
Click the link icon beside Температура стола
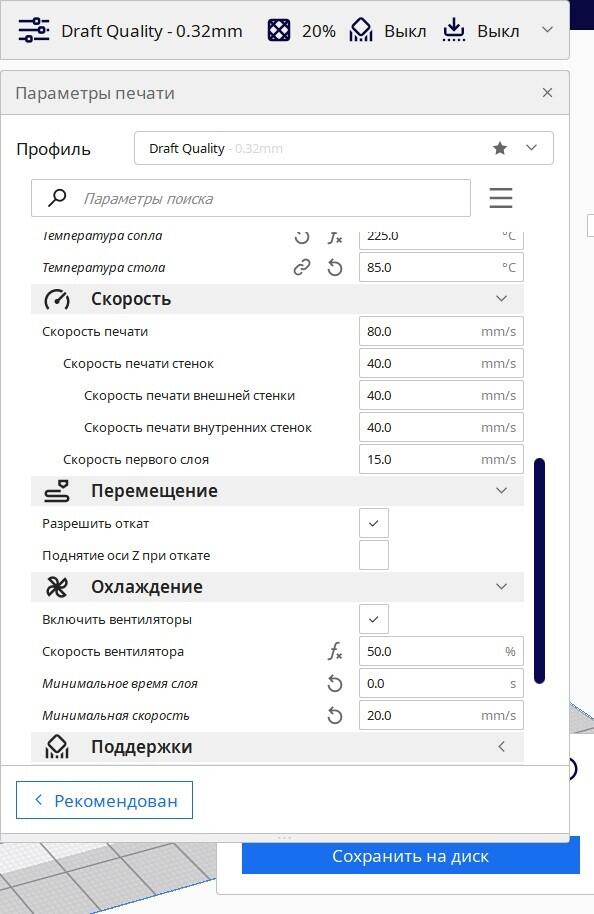(301, 268)
